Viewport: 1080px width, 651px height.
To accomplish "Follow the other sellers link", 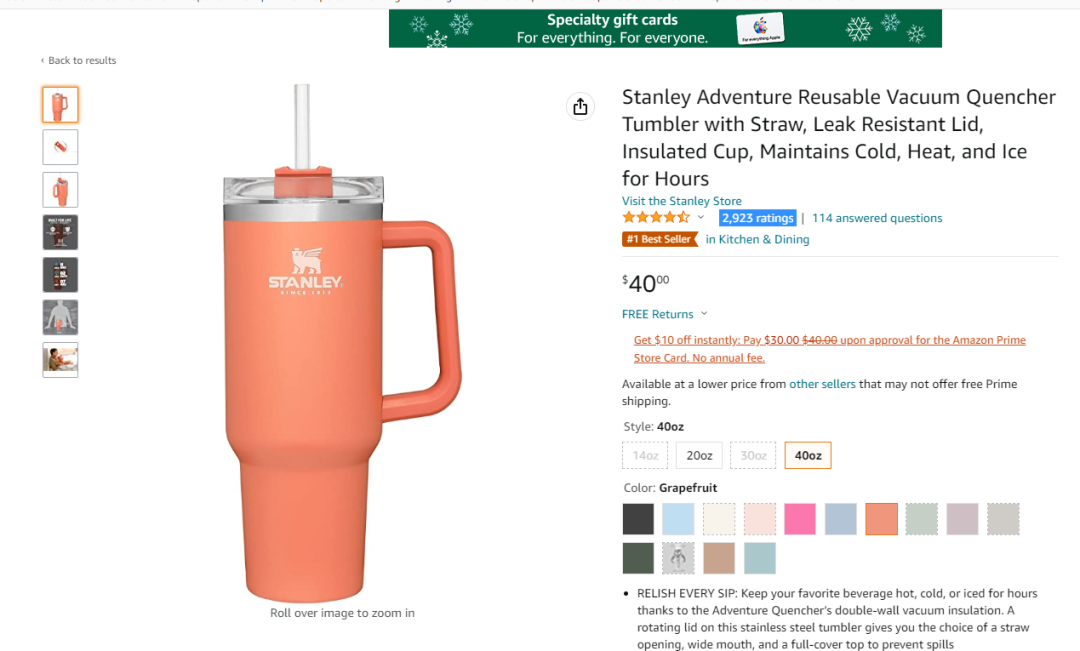I will 822,384.
